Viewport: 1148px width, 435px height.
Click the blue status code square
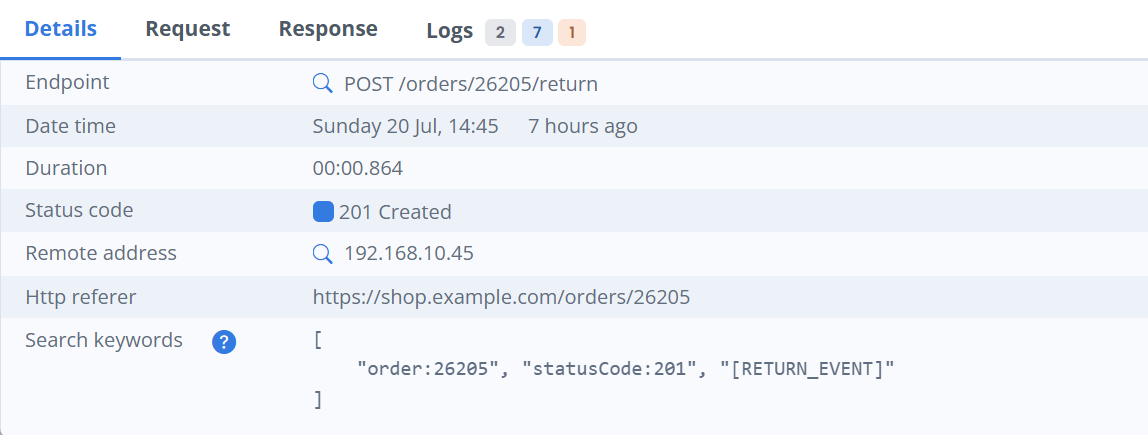[x=323, y=211]
